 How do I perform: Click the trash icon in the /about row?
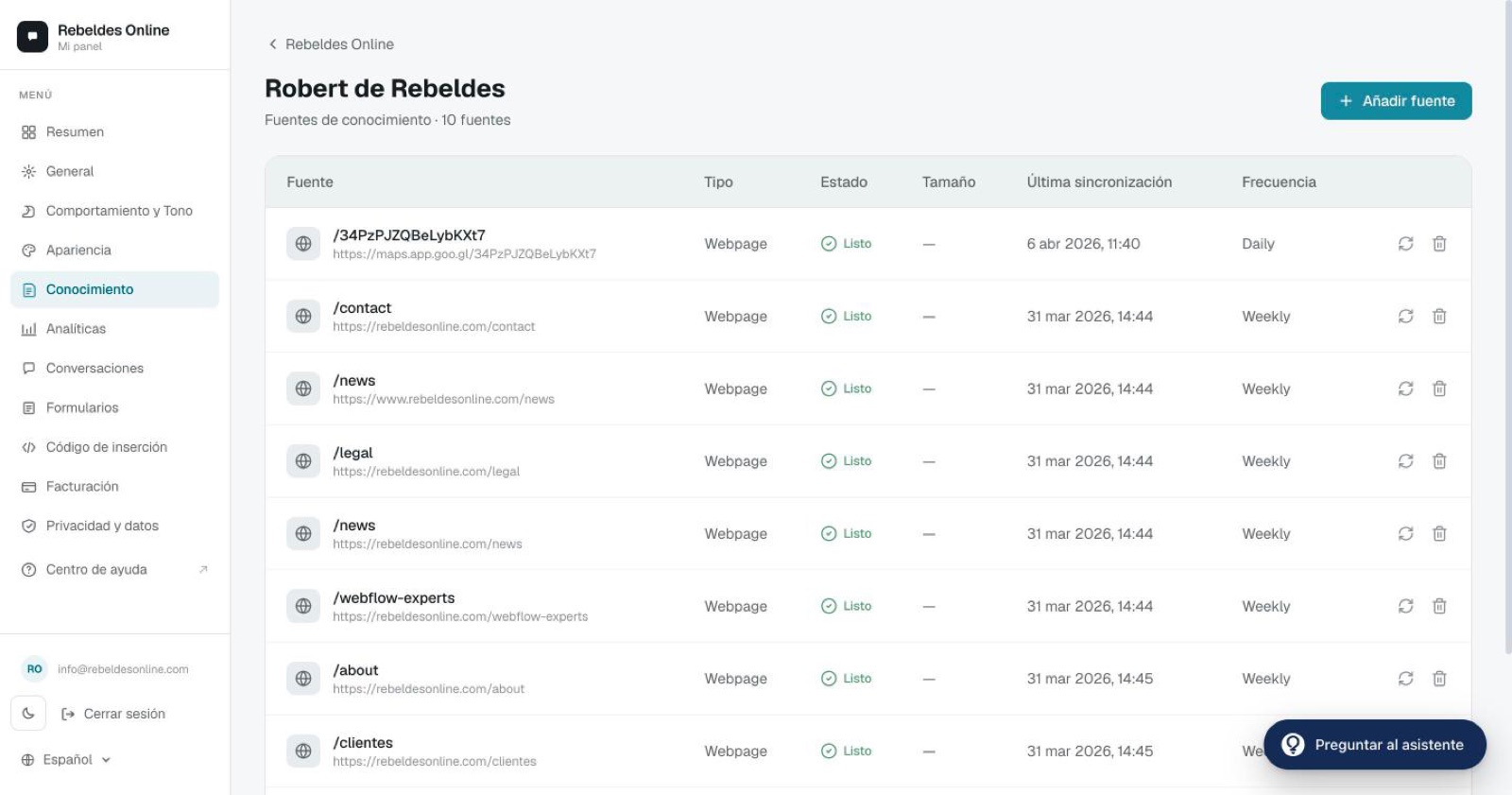tap(1439, 679)
